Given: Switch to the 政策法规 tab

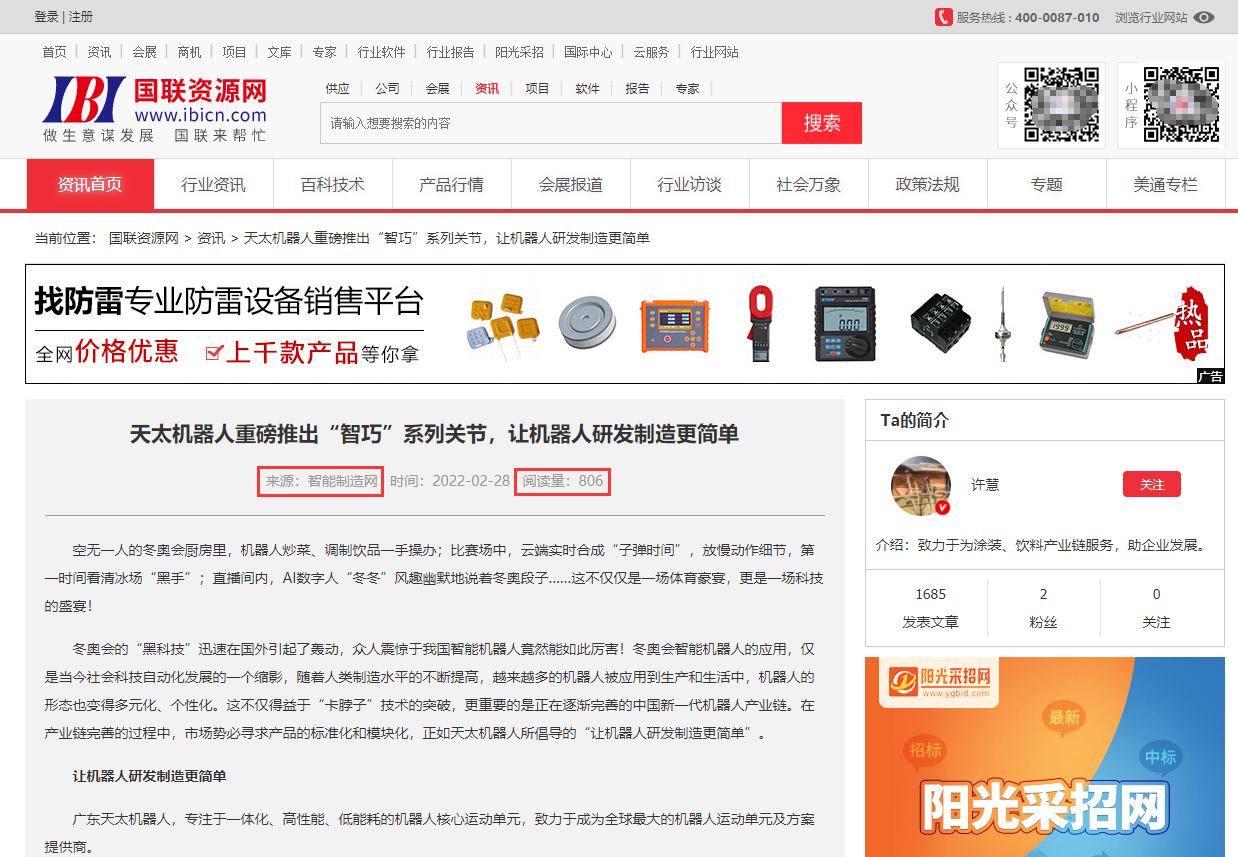Looking at the screenshot, I should click(x=927, y=185).
